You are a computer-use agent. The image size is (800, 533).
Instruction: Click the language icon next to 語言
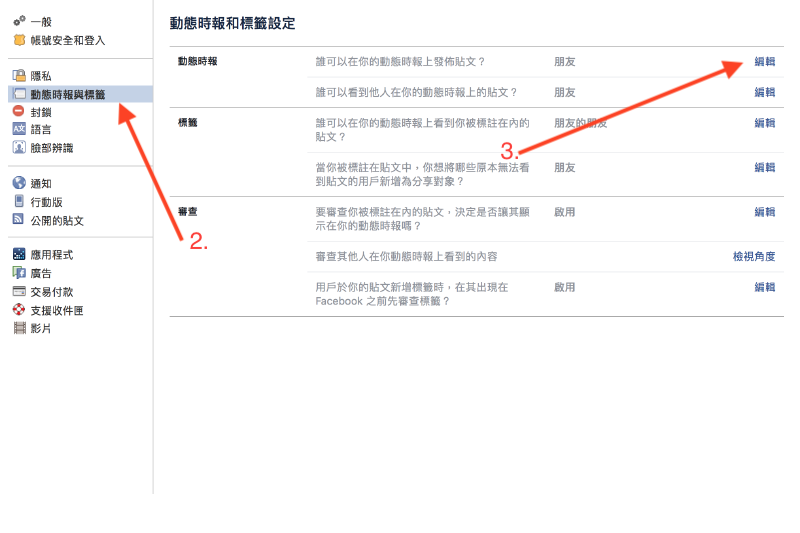tap(19, 129)
